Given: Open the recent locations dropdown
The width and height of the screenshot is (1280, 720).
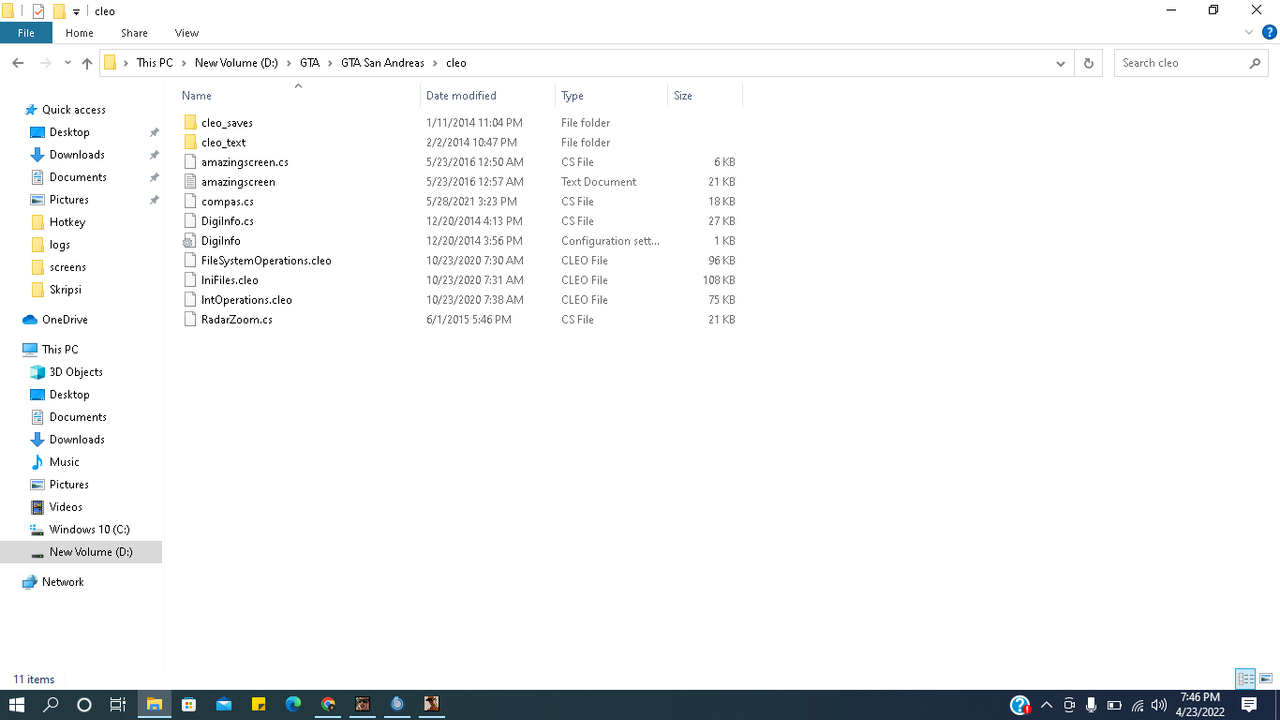Looking at the screenshot, I should [68, 63].
